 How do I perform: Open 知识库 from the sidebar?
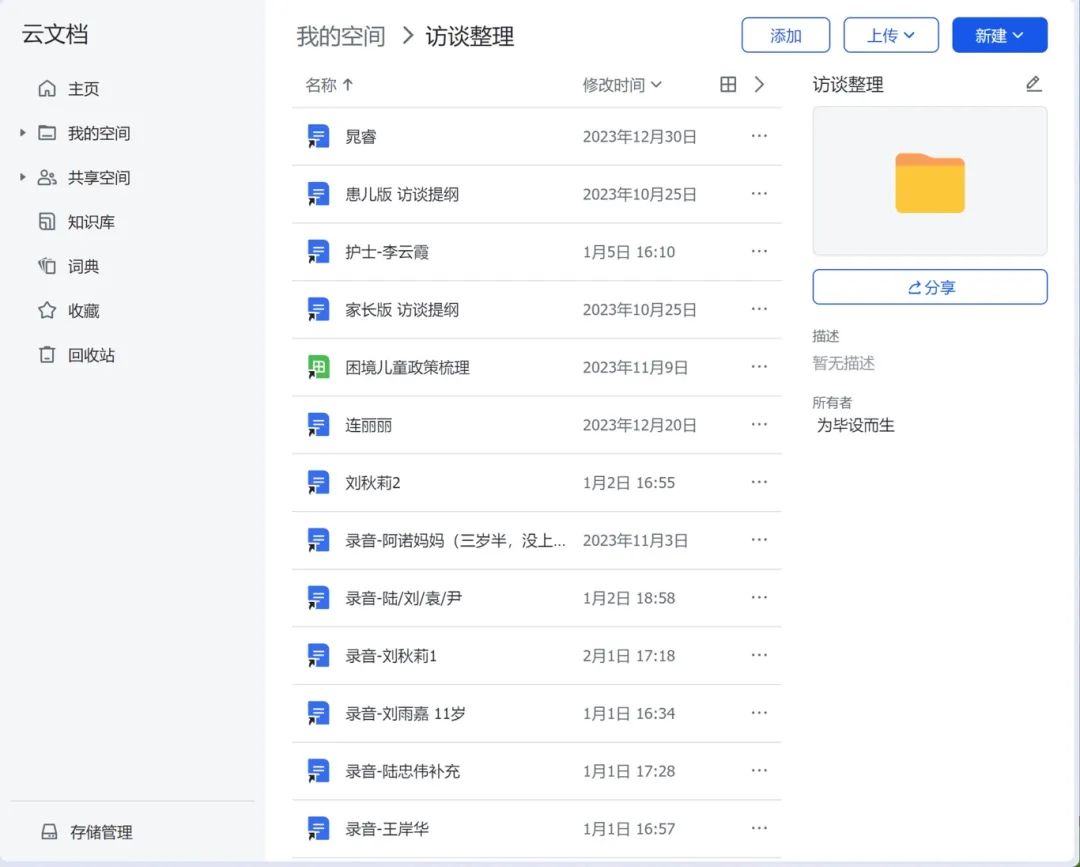90,222
